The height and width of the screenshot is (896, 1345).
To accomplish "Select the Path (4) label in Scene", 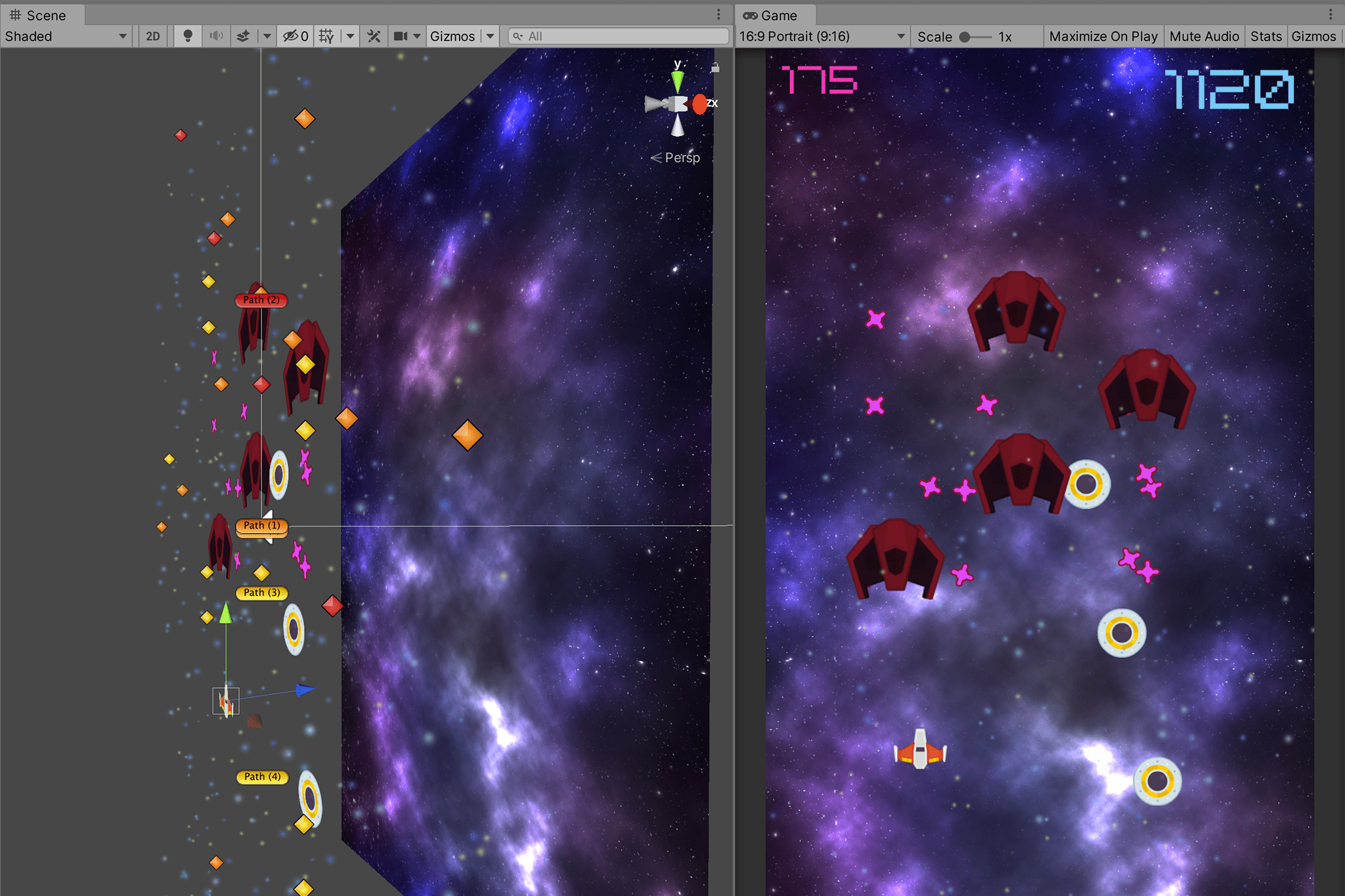I will point(262,777).
